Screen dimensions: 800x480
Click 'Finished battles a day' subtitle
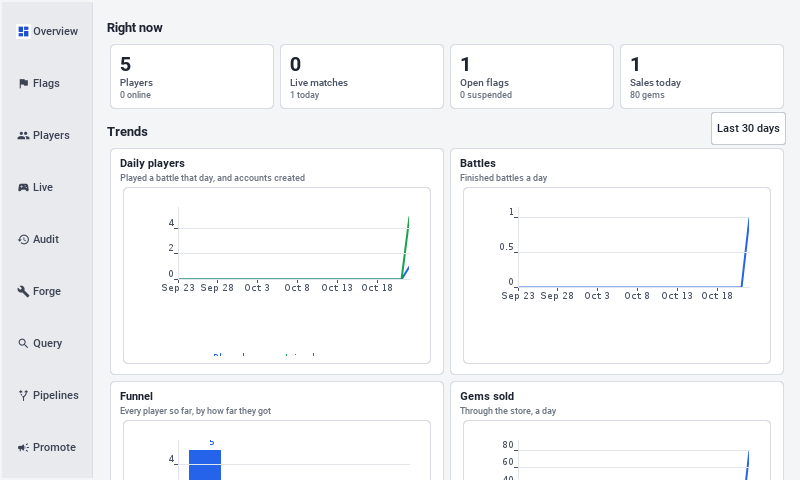[x=504, y=178]
